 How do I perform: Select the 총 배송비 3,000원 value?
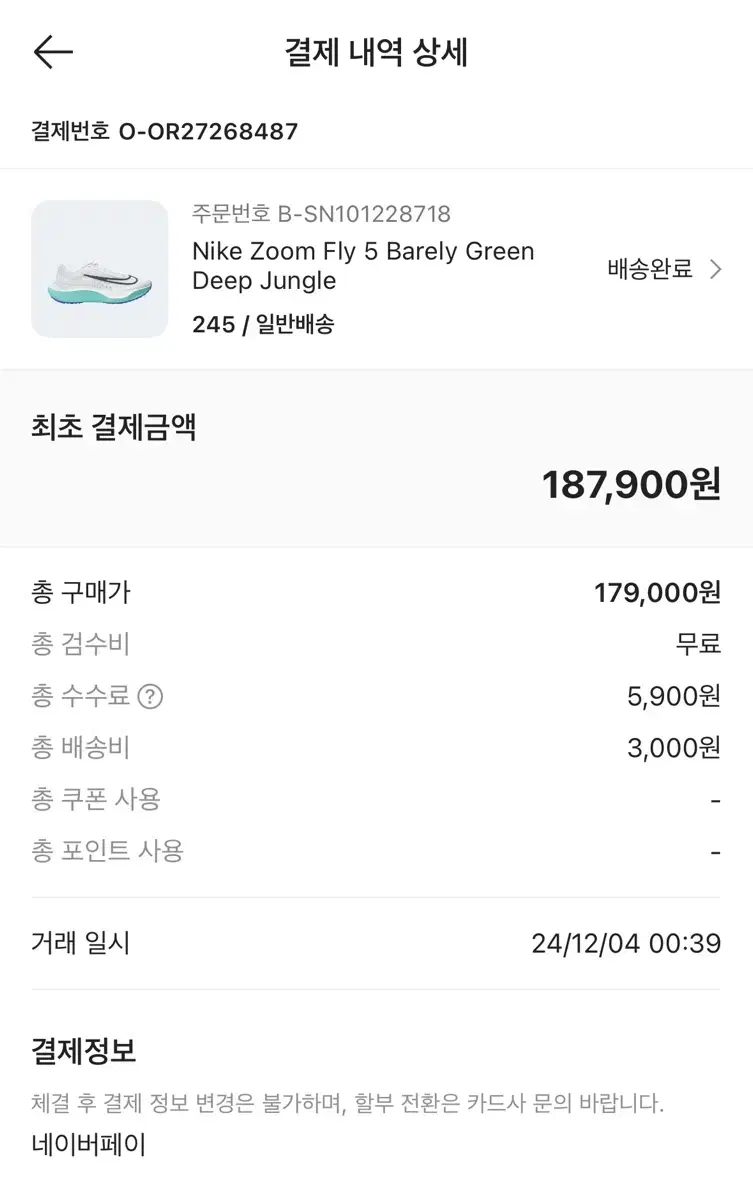point(674,748)
